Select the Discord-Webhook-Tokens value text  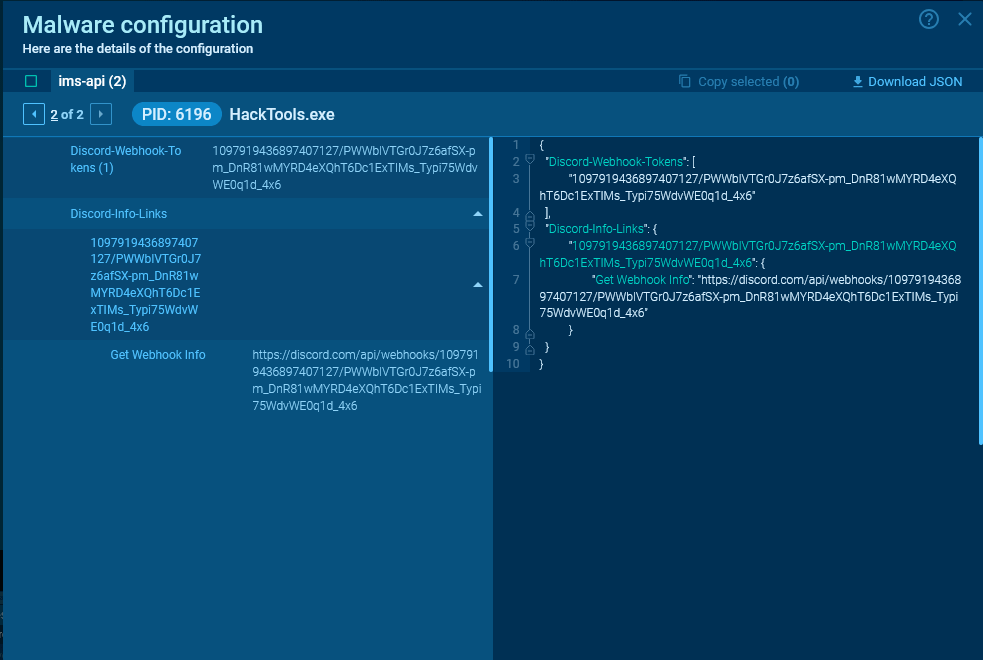(x=344, y=167)
